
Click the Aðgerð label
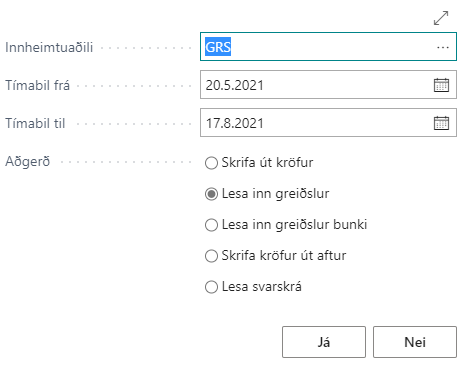tap(28, 162)
